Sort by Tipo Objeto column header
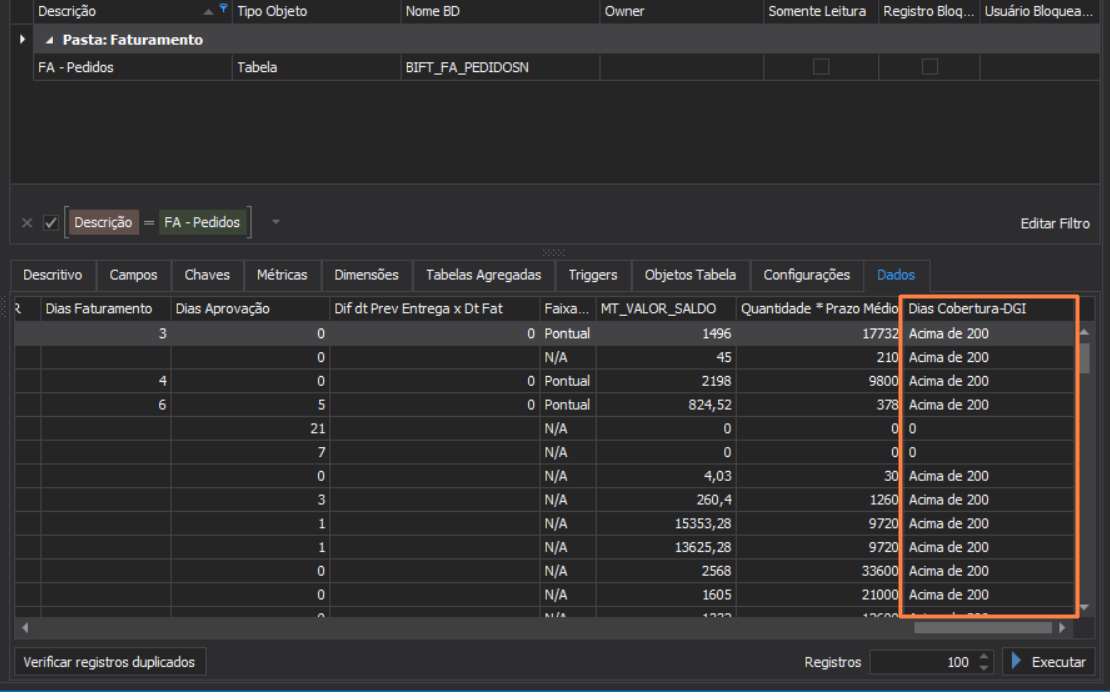This screenshot has width=1110, height=692. (316, 11)
